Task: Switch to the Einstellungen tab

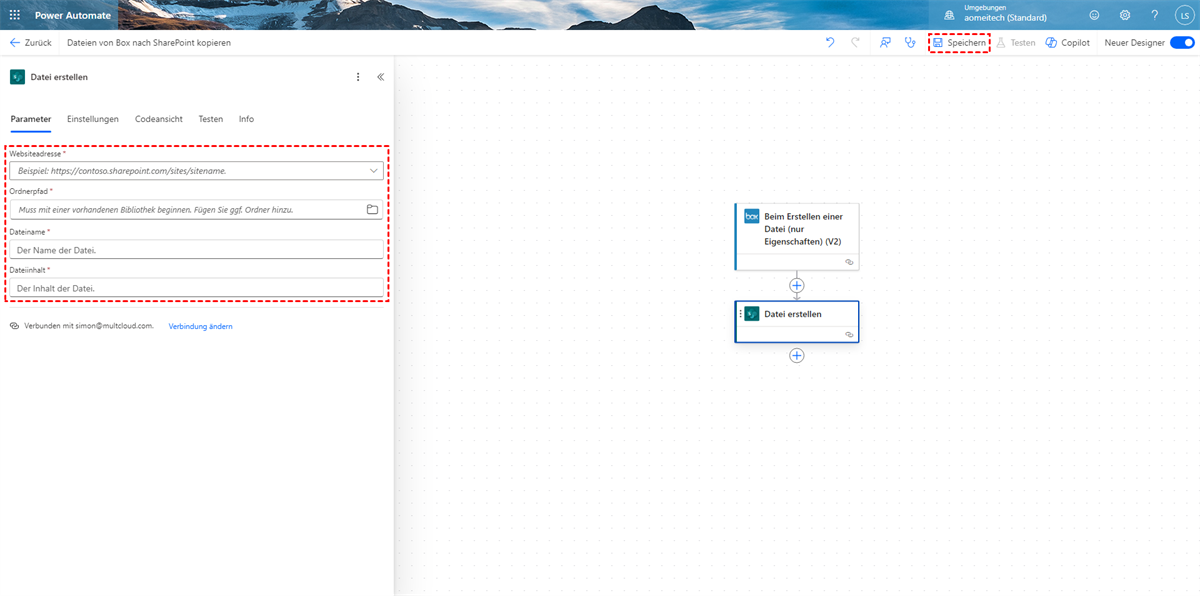Action: click(x=93, y=119)
